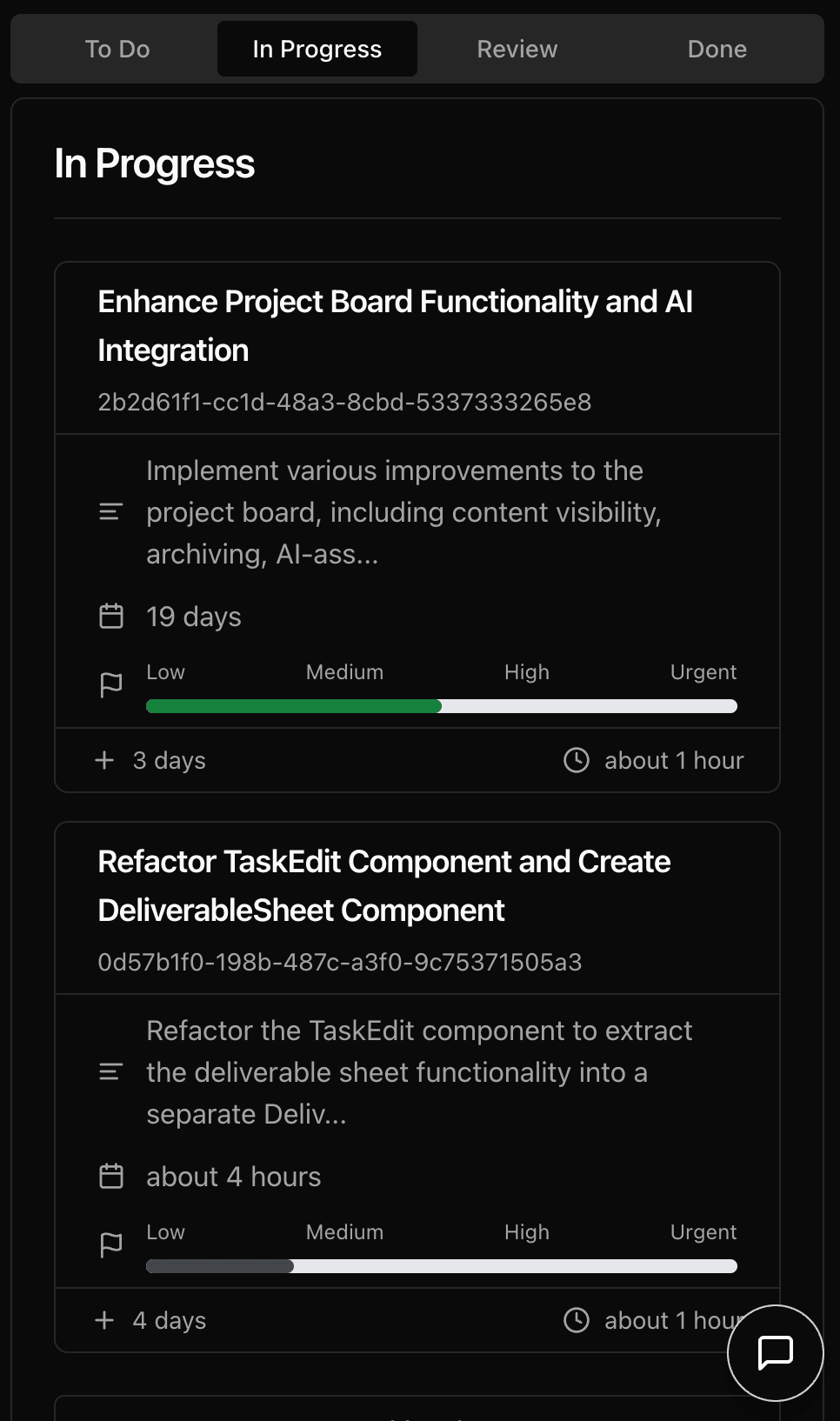
Task: Click description lines icon in Refactor TaskEdit card
Action: 111,1072
